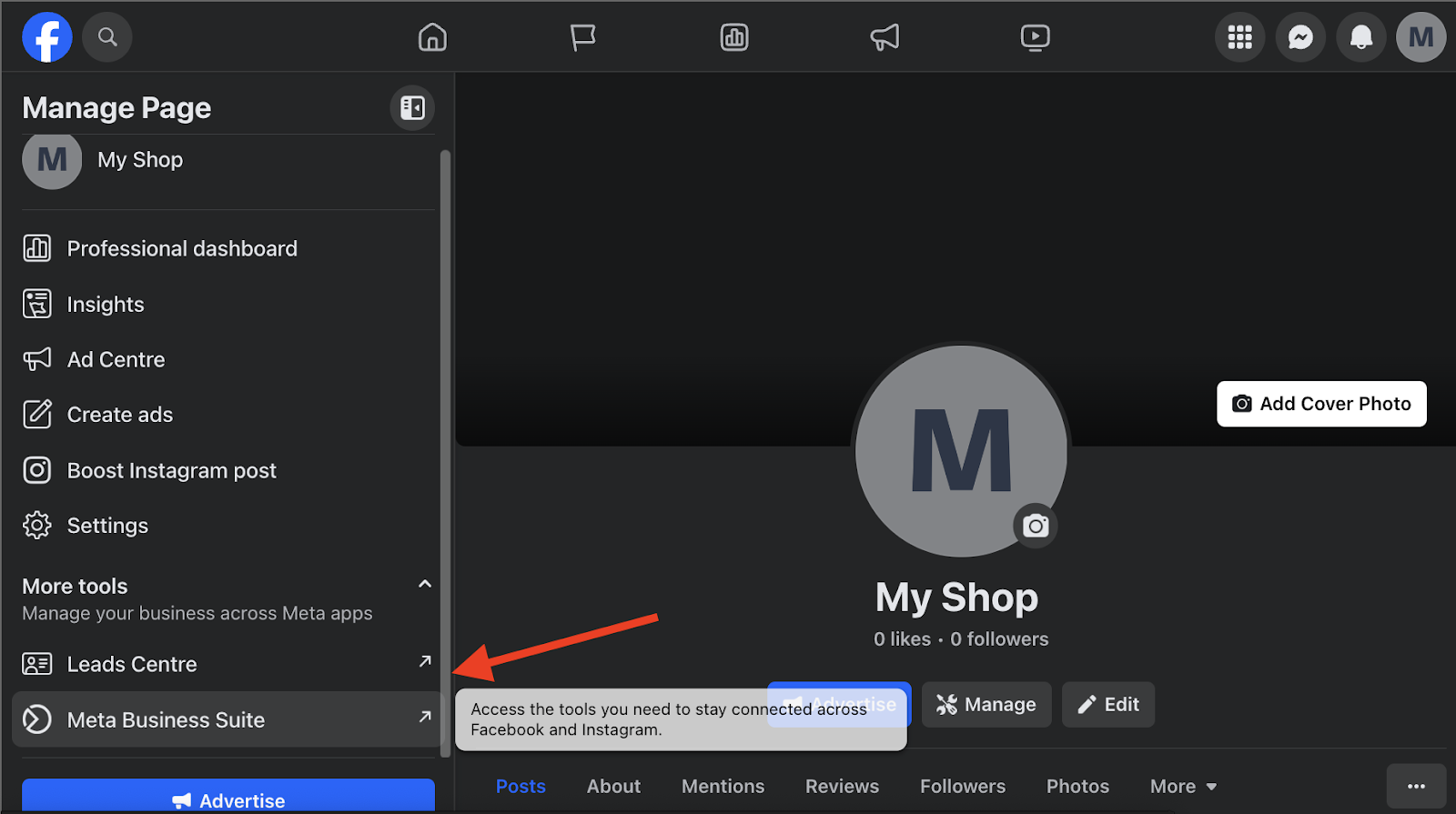
Task: Open the three-dot page options menu
Action: click(x=1416, y=787)
